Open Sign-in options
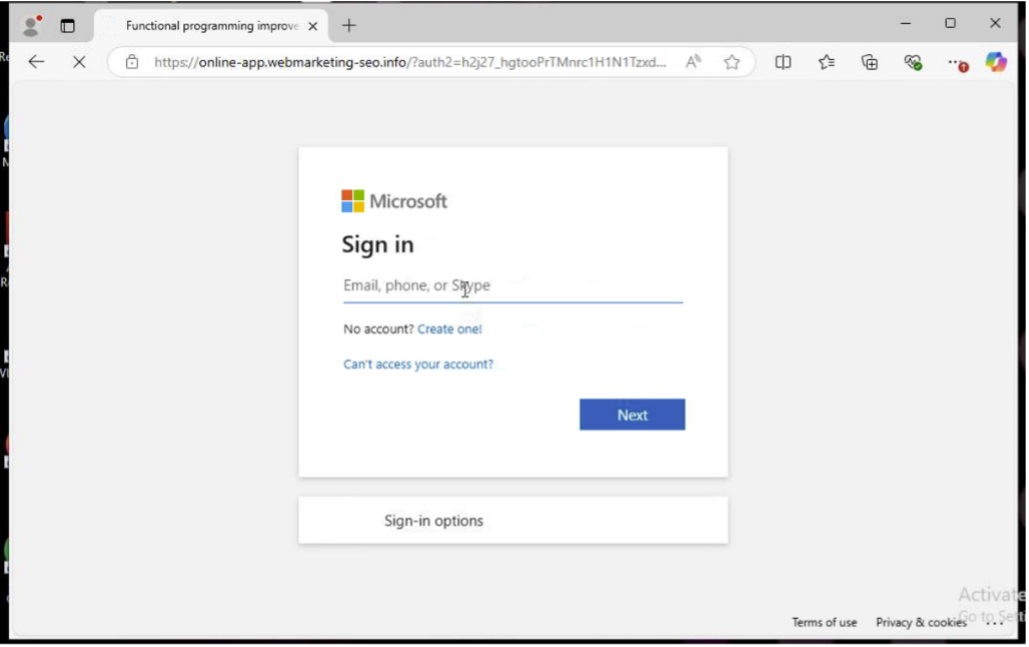Image resolution: width=1029 pixels, height=647 pixels. [x=513, y=521]
